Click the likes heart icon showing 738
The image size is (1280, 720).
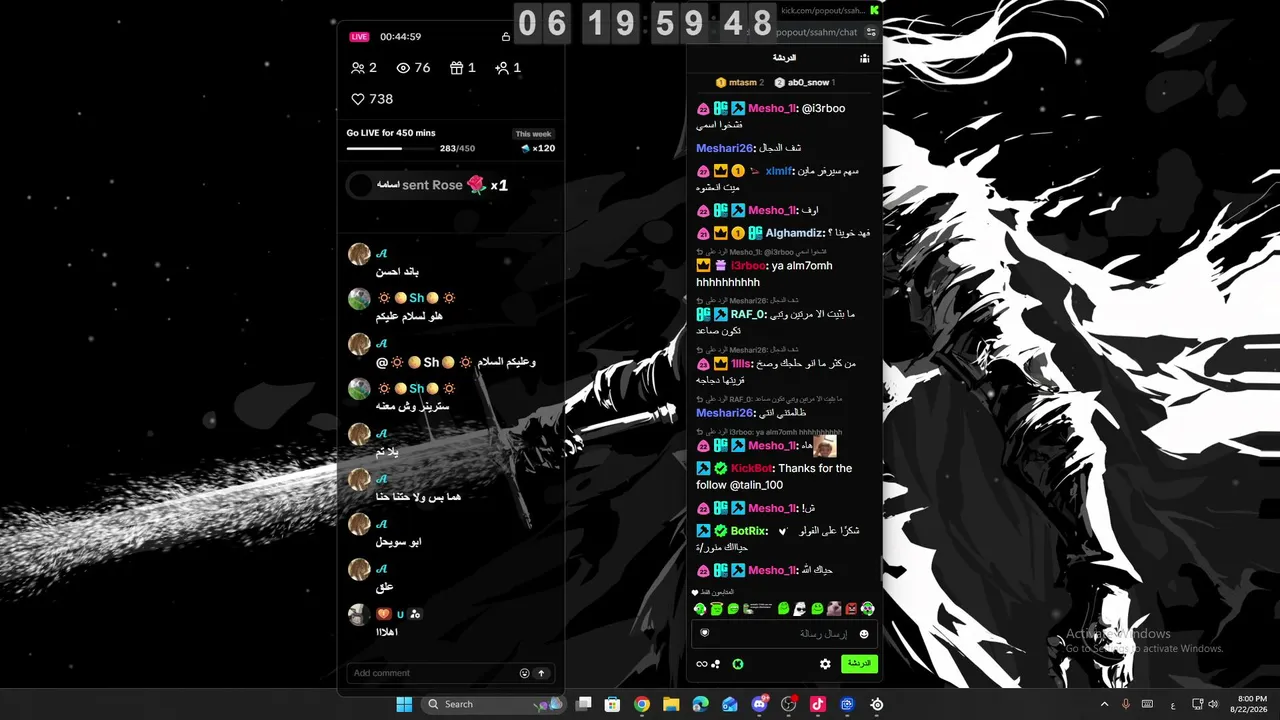[358, 99]
